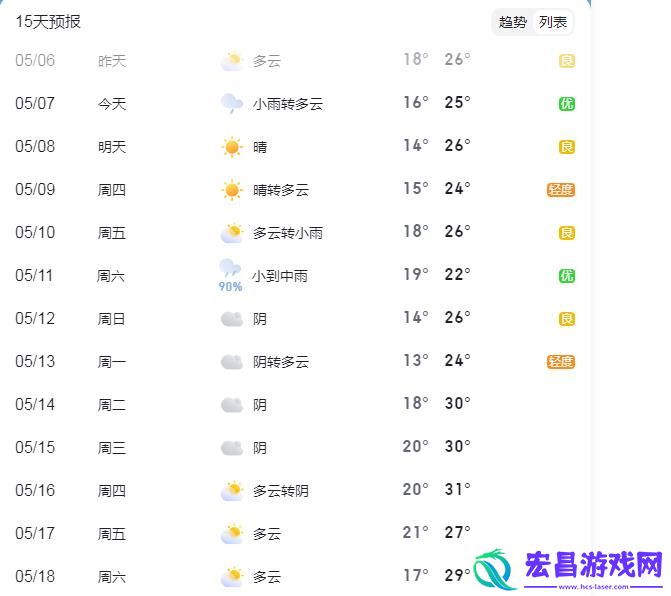Viewport: 671px width, 596px height.
Task: Click the 轻度 pollution badge for 05/13
Action: pos(561,362)
